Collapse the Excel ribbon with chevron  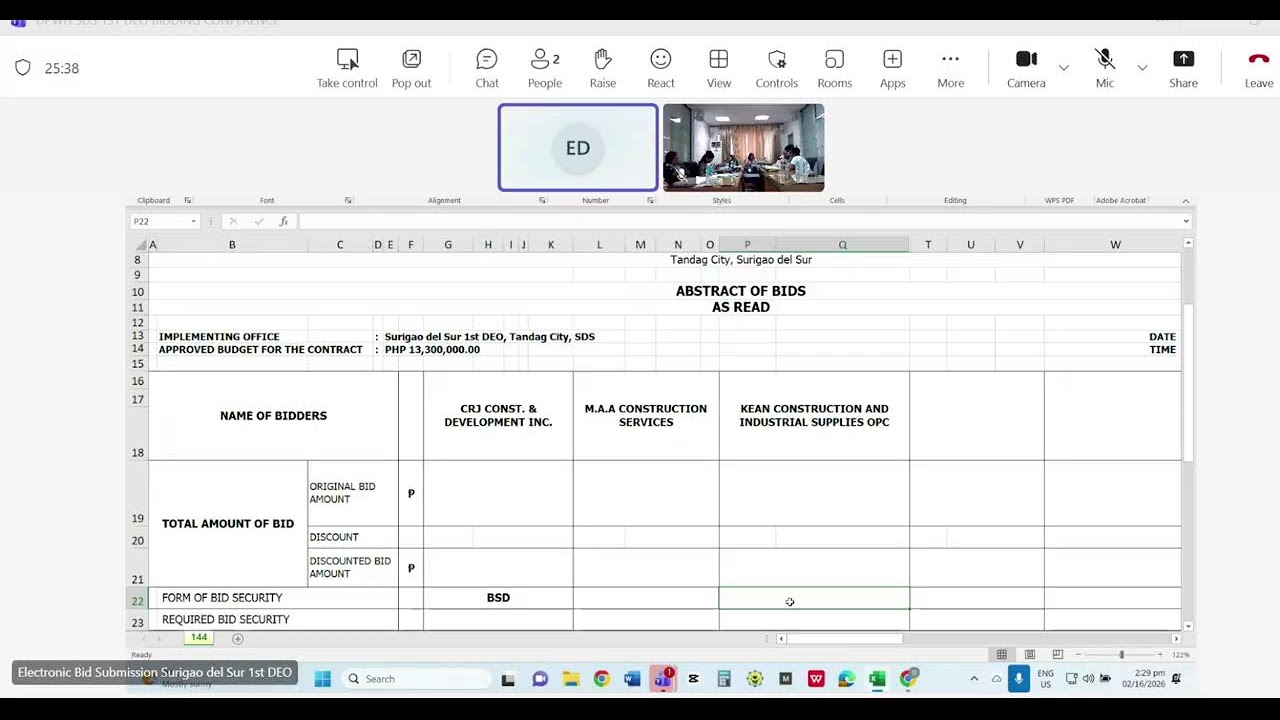(x=1186, y=201)
